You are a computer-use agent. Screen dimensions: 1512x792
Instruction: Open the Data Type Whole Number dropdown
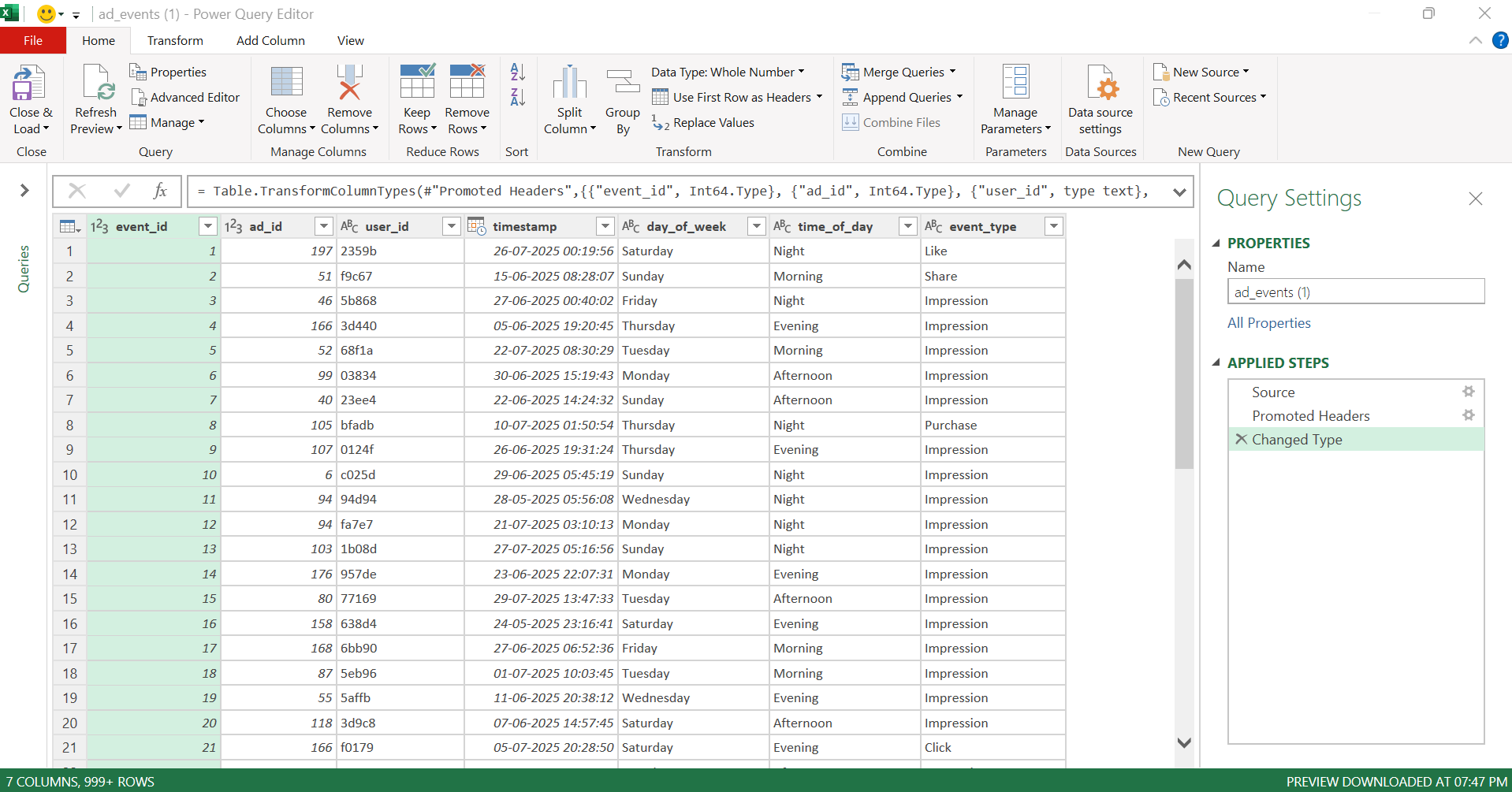click(x=727, y=72)
